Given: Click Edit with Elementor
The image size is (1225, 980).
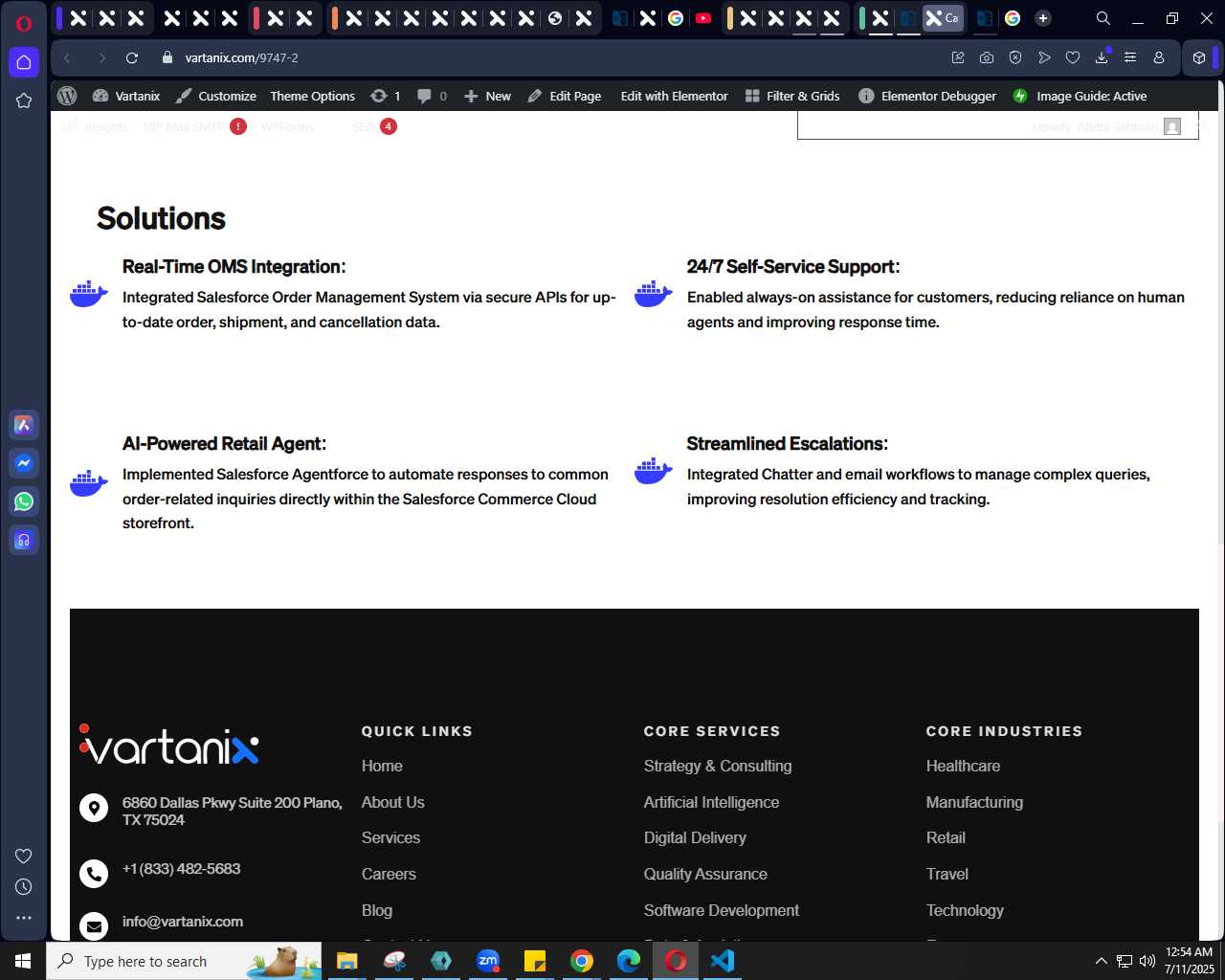Looking at the screenshot, I should pos(674,96).
